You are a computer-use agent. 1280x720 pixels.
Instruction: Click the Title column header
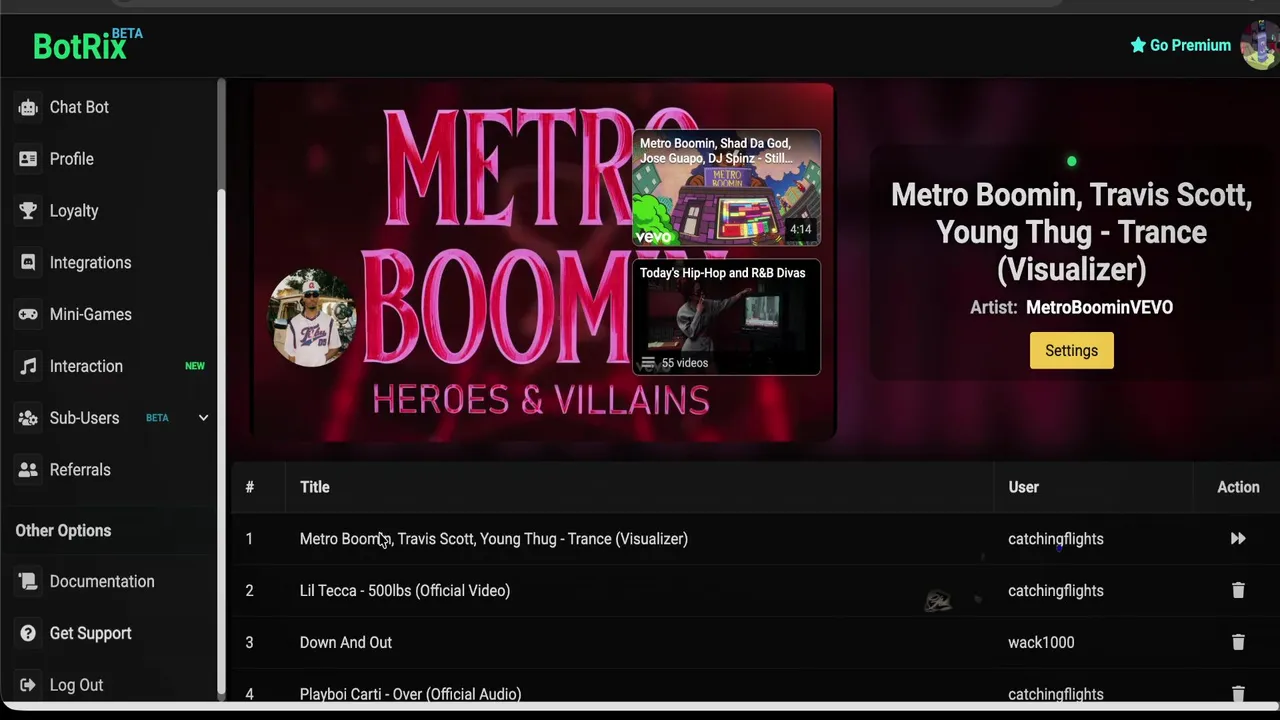[314, 487]
